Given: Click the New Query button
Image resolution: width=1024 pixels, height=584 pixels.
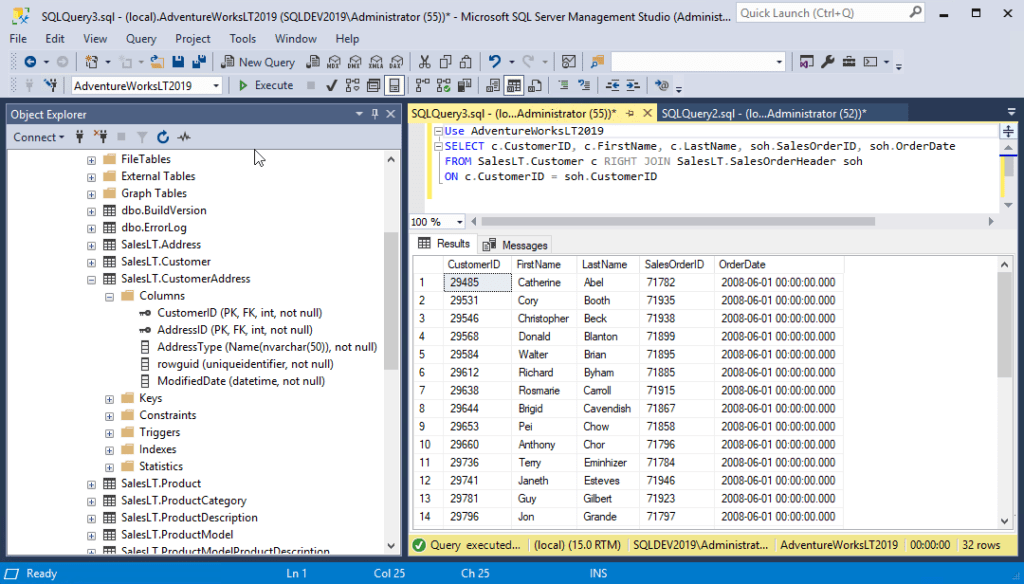Looking at the screenshot, I should (x=259, y=62).
